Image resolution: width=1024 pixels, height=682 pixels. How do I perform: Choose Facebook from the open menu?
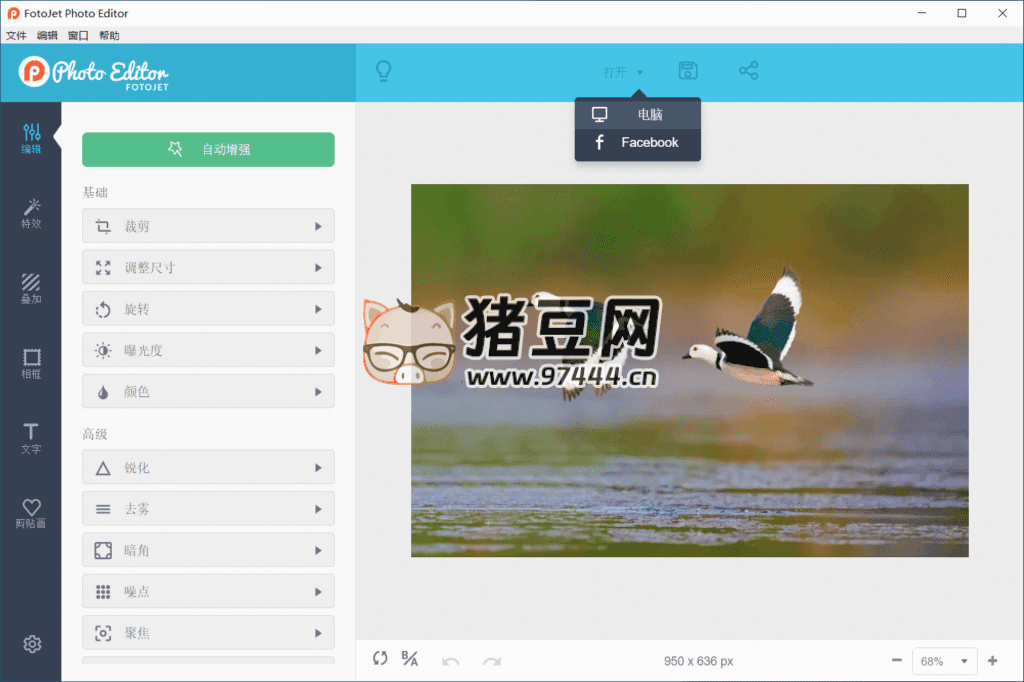pos(638,143)
